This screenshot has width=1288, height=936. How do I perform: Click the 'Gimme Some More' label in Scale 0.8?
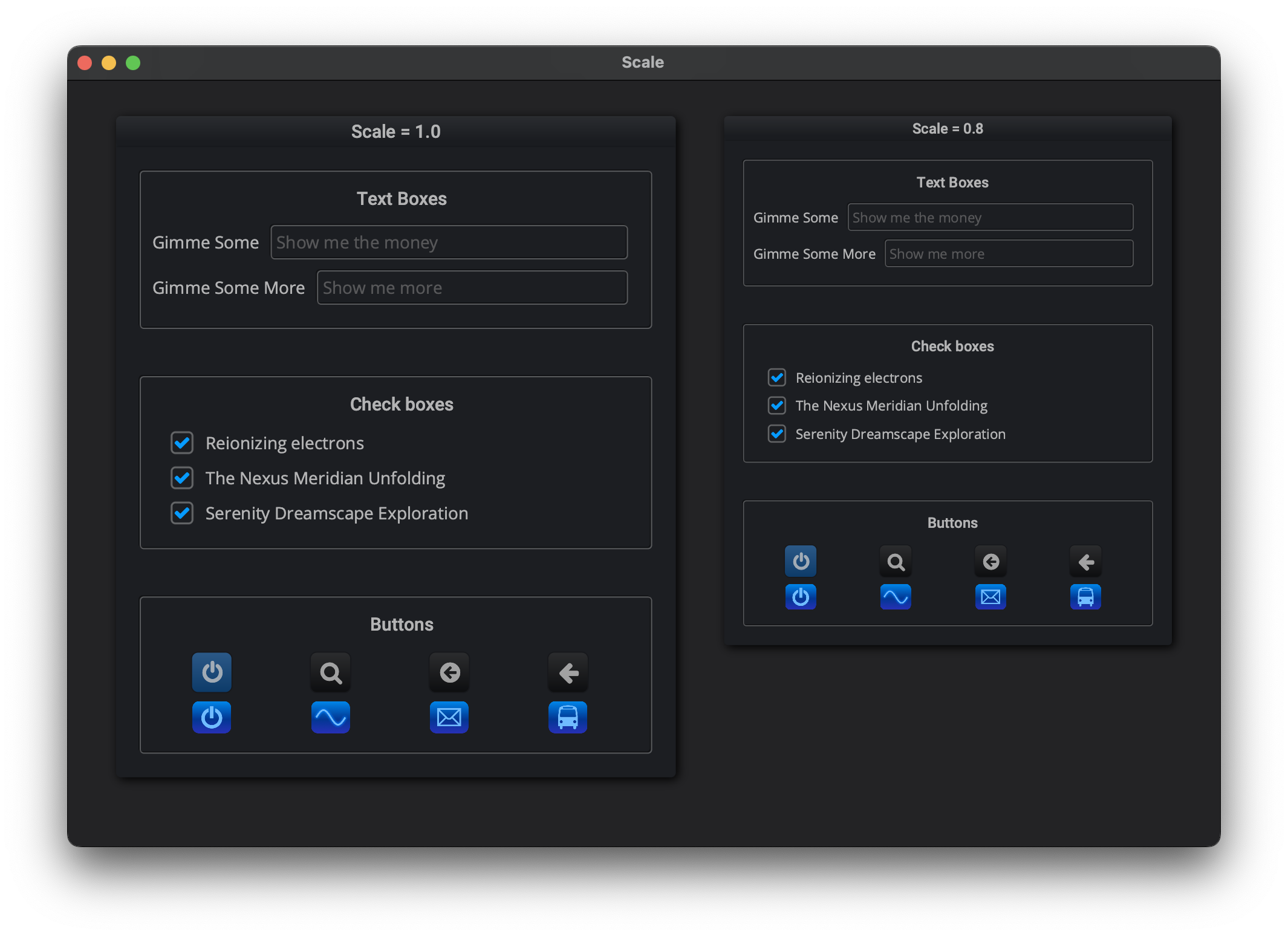[x=815, y=253]
